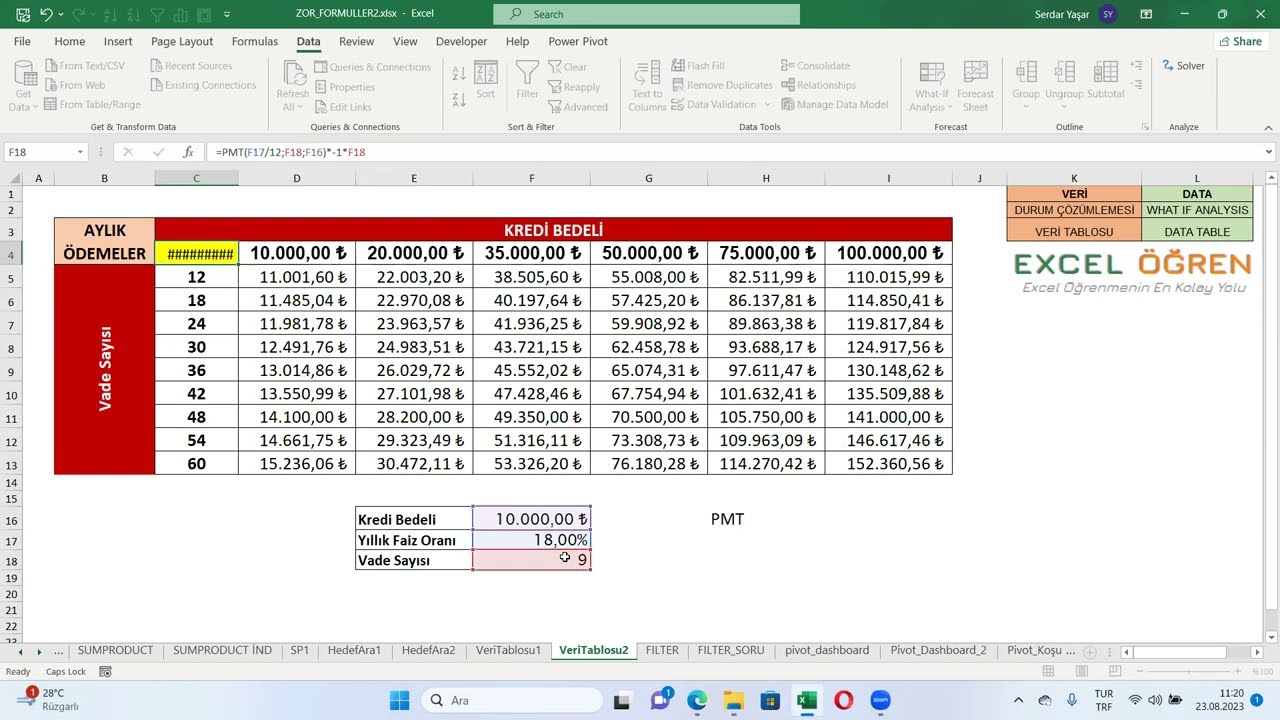Viewport: 1280px width, 720px height.
Task: Click Reapply in Sort & Filter
Action: point(574,87)
